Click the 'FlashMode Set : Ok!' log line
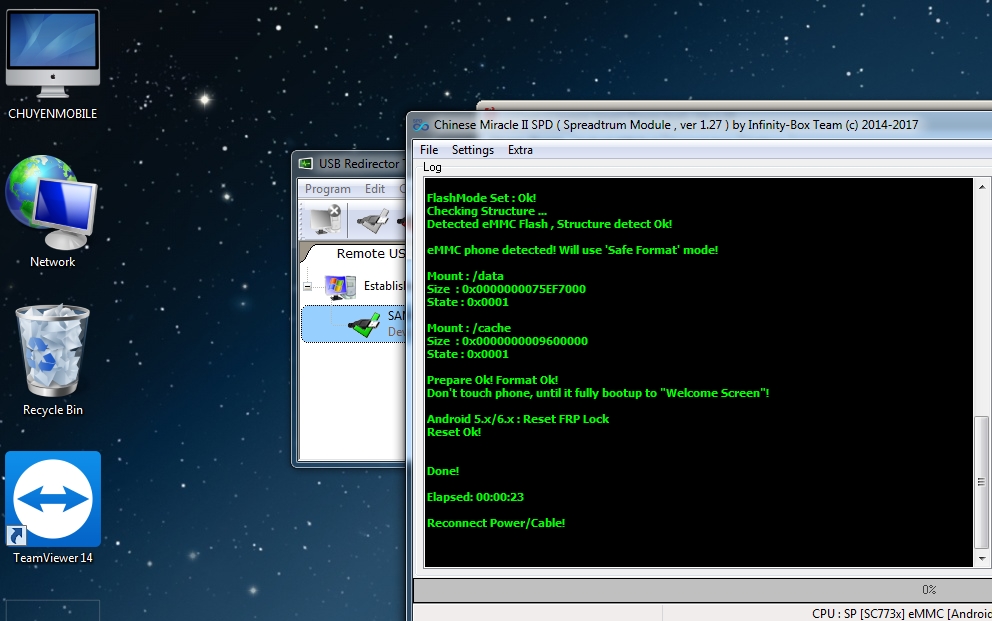 click(x=481, y=198)
